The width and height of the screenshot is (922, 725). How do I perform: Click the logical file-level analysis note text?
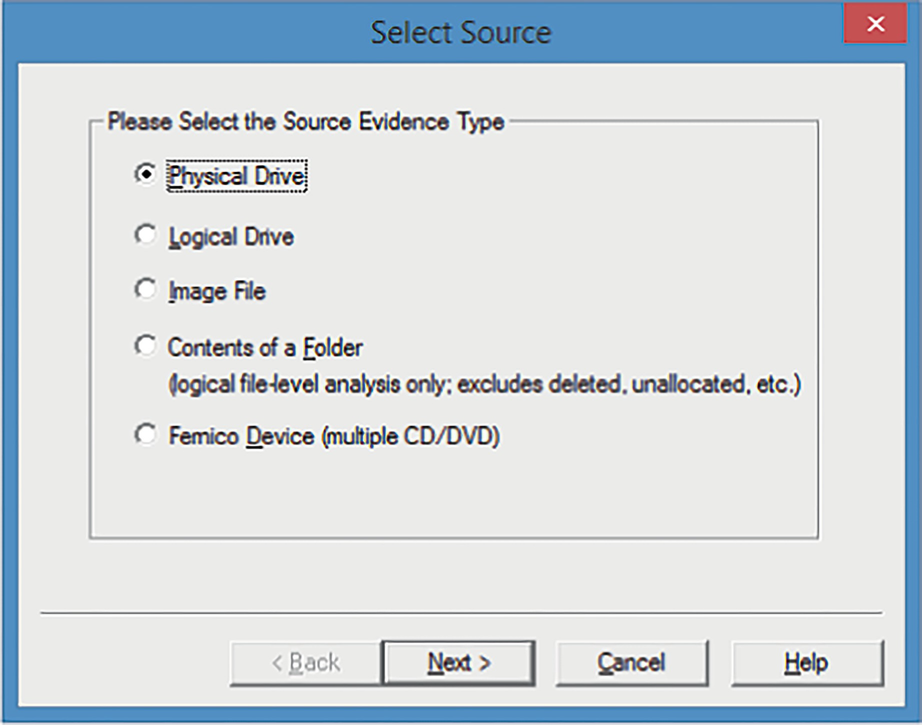pyautogui.click(x=485, y=384)
